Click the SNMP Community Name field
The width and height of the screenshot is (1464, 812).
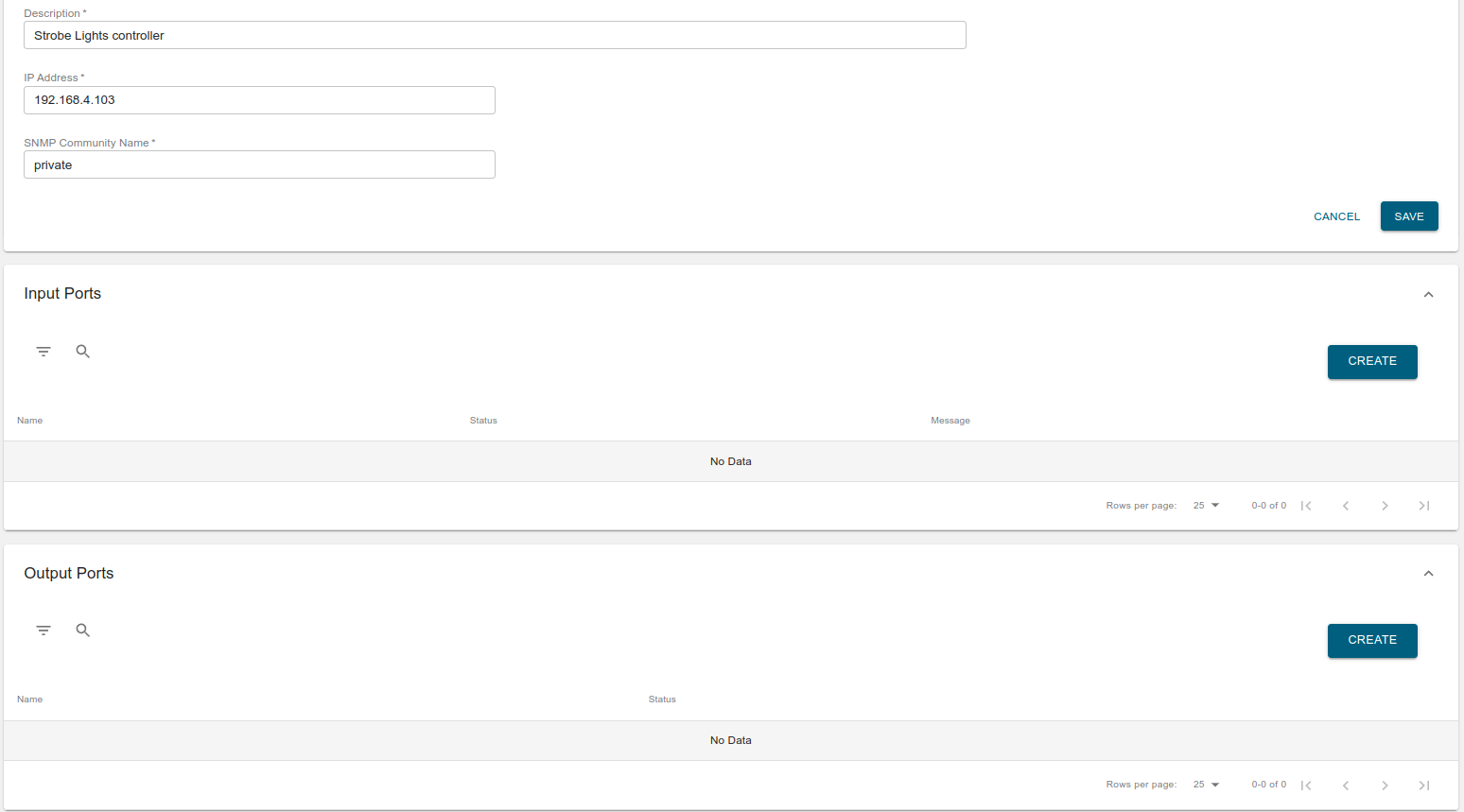[x=259, y=164]
